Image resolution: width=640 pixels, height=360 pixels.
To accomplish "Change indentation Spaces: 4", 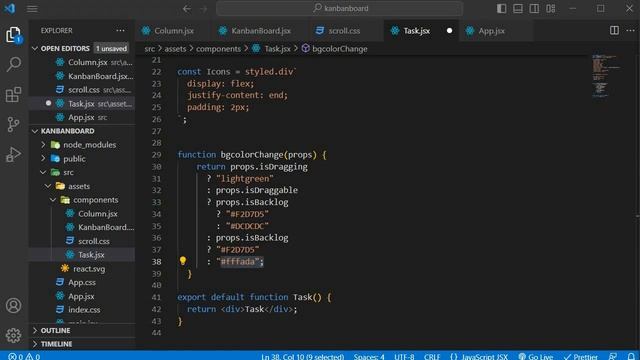I will pyautogui.click(x=369, y=356).
